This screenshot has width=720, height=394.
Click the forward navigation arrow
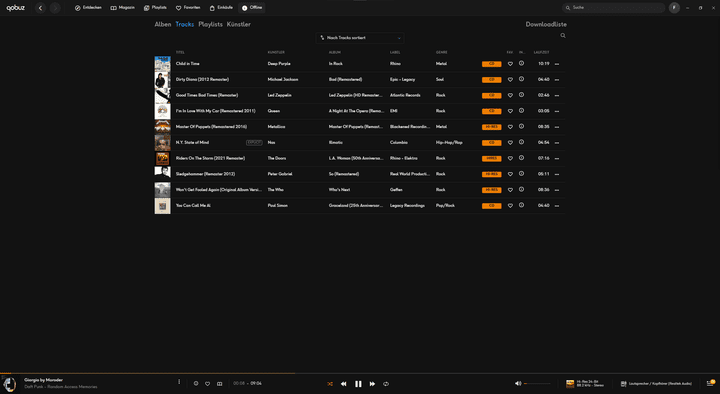(55, 8)
